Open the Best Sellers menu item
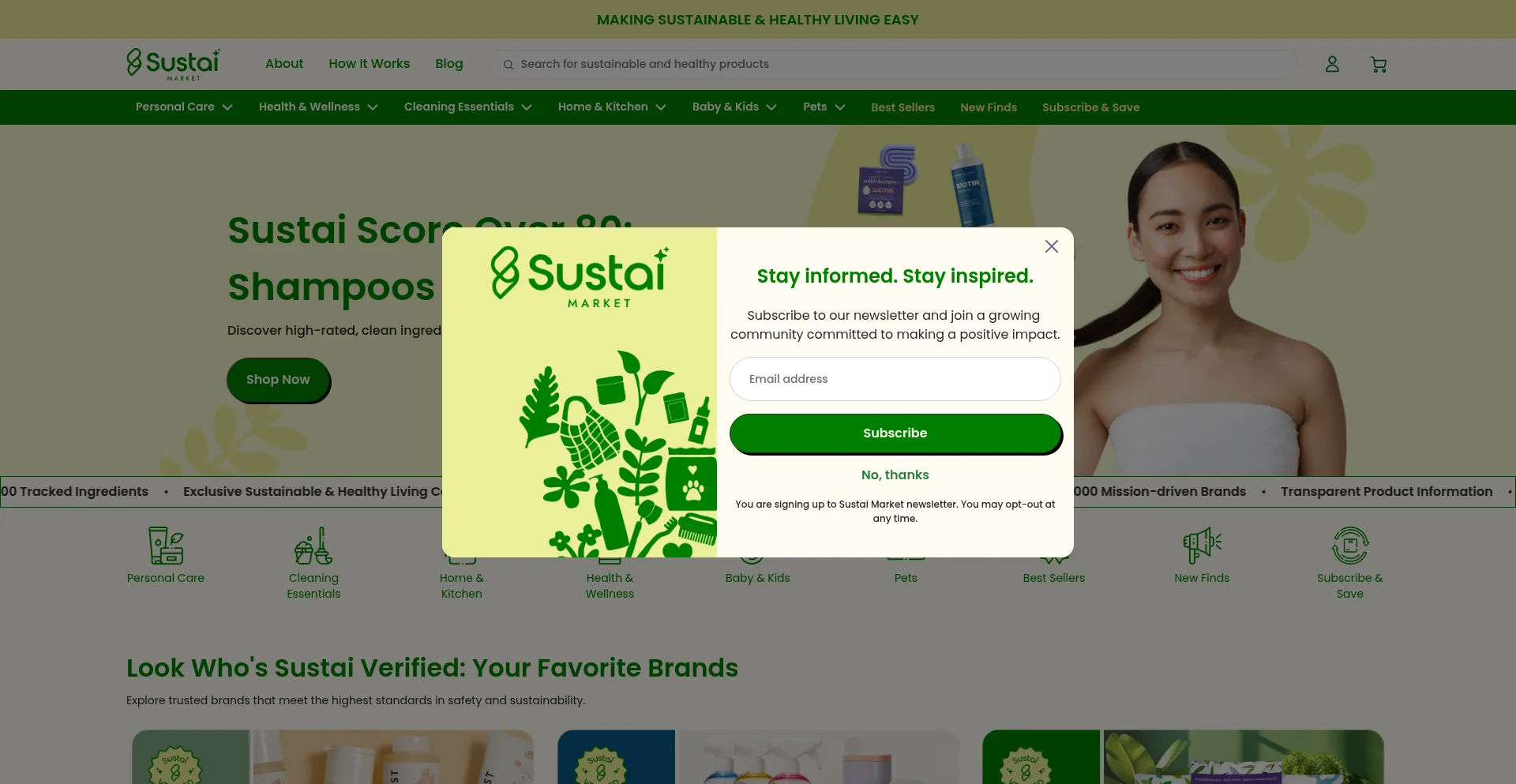This screenshot has height=784, width=1516. (902, 107)
